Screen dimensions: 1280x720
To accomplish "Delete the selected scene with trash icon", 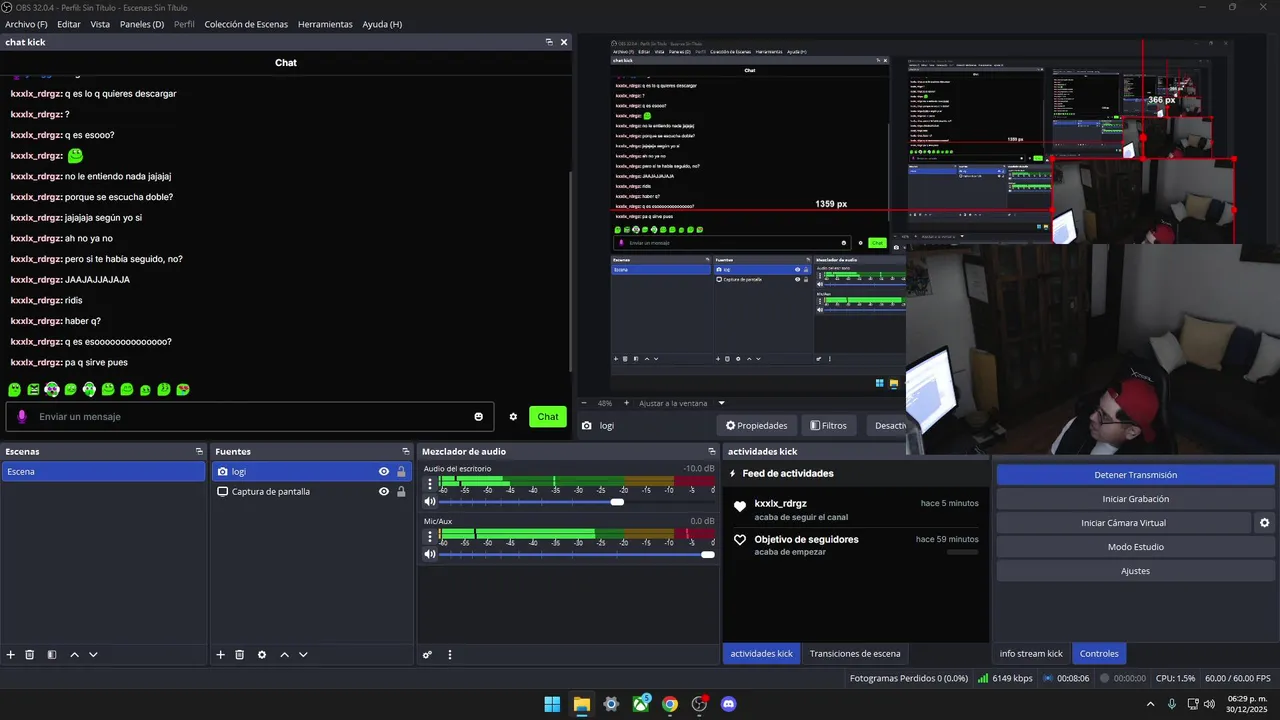I will point(30,655).
